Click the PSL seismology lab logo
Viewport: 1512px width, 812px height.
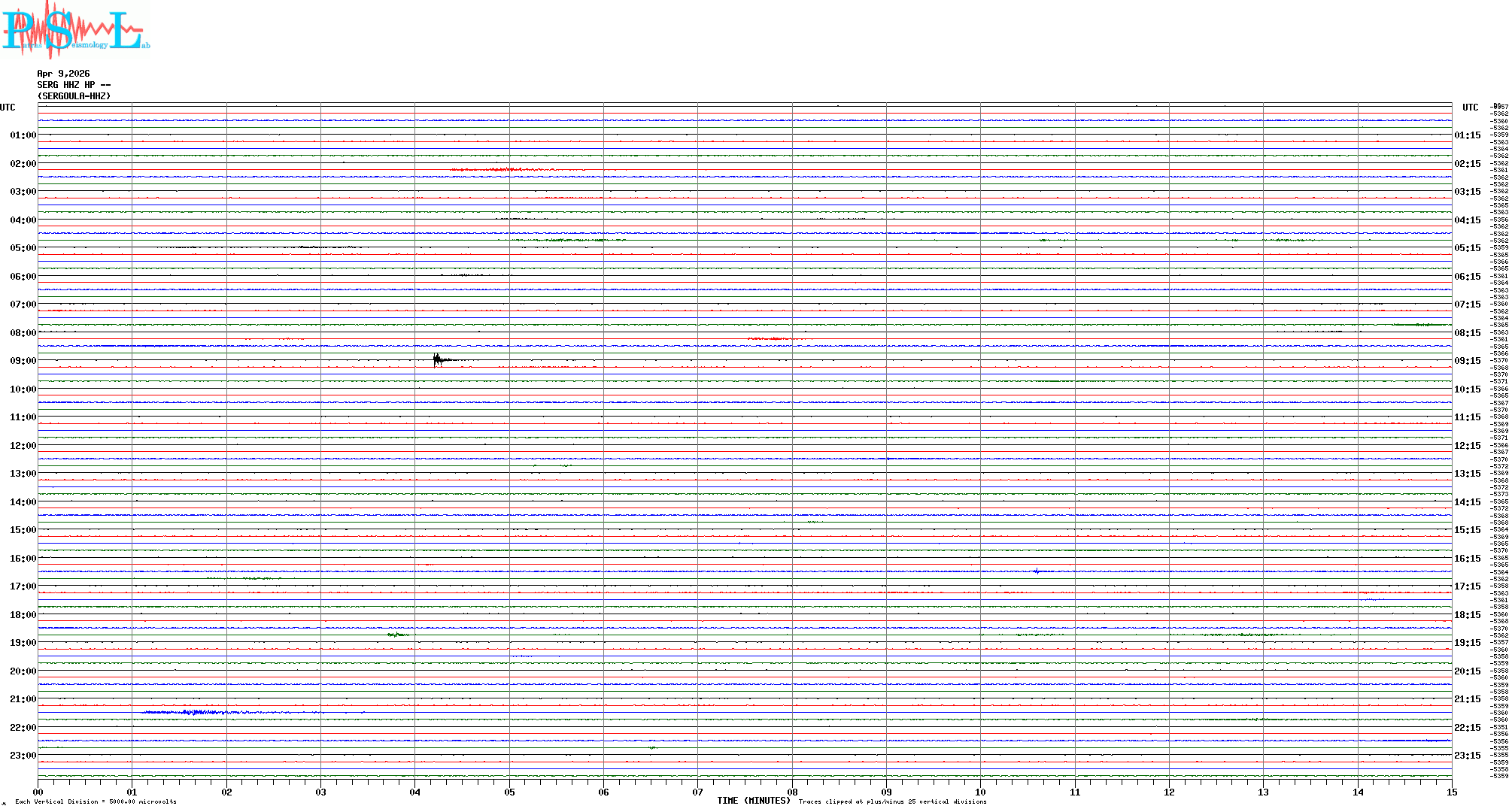point(75,30)
